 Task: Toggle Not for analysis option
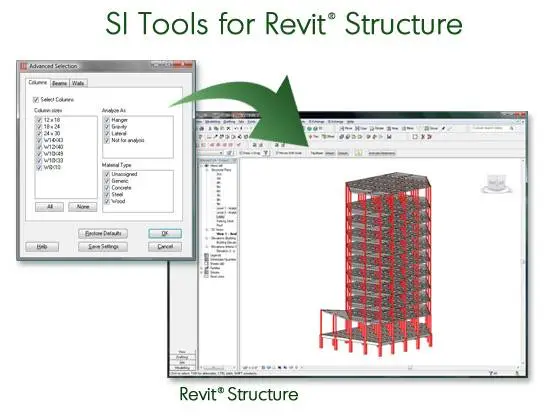click(107, 140)
